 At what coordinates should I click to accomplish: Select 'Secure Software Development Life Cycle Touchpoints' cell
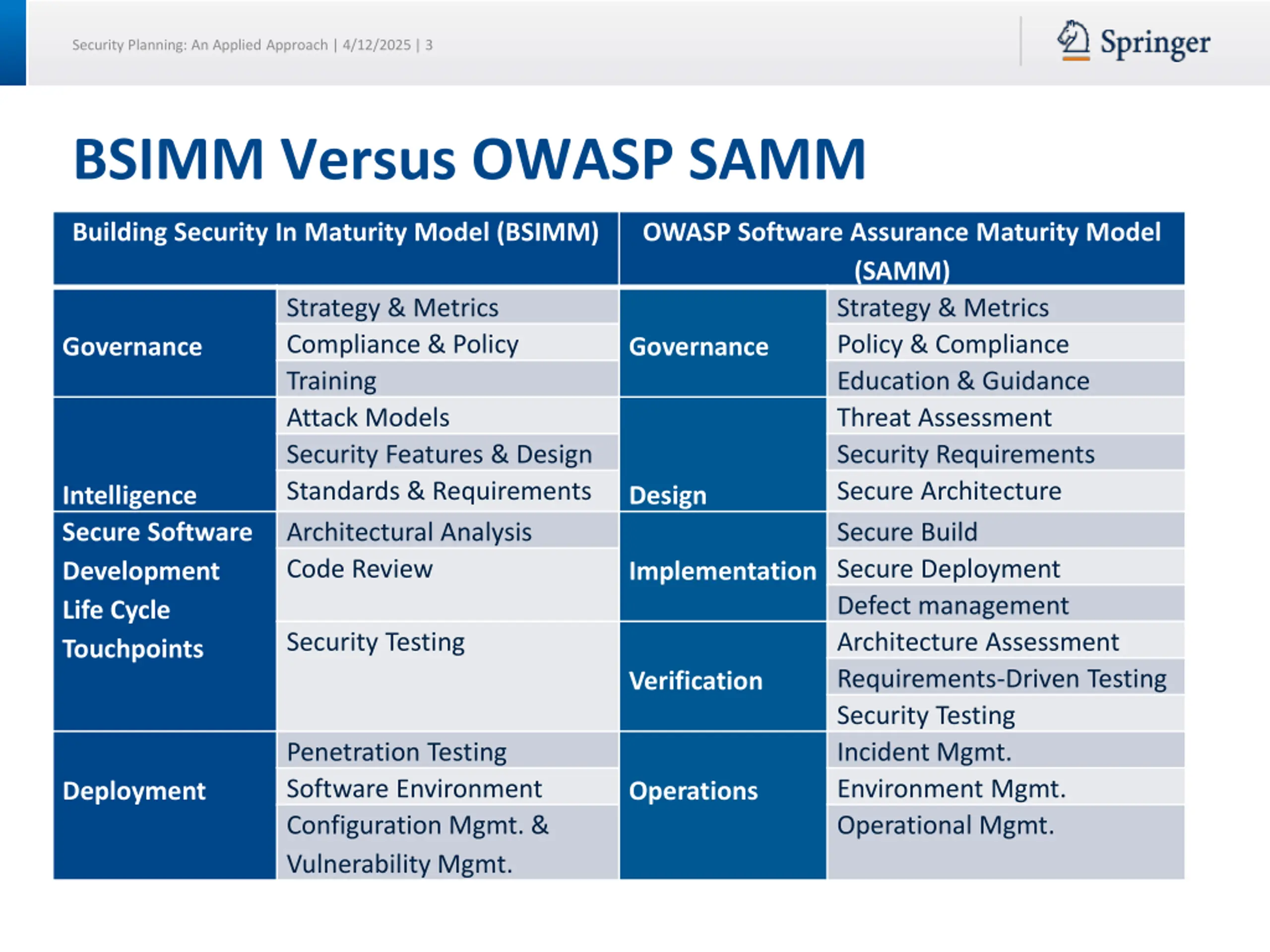click(165, 621)
